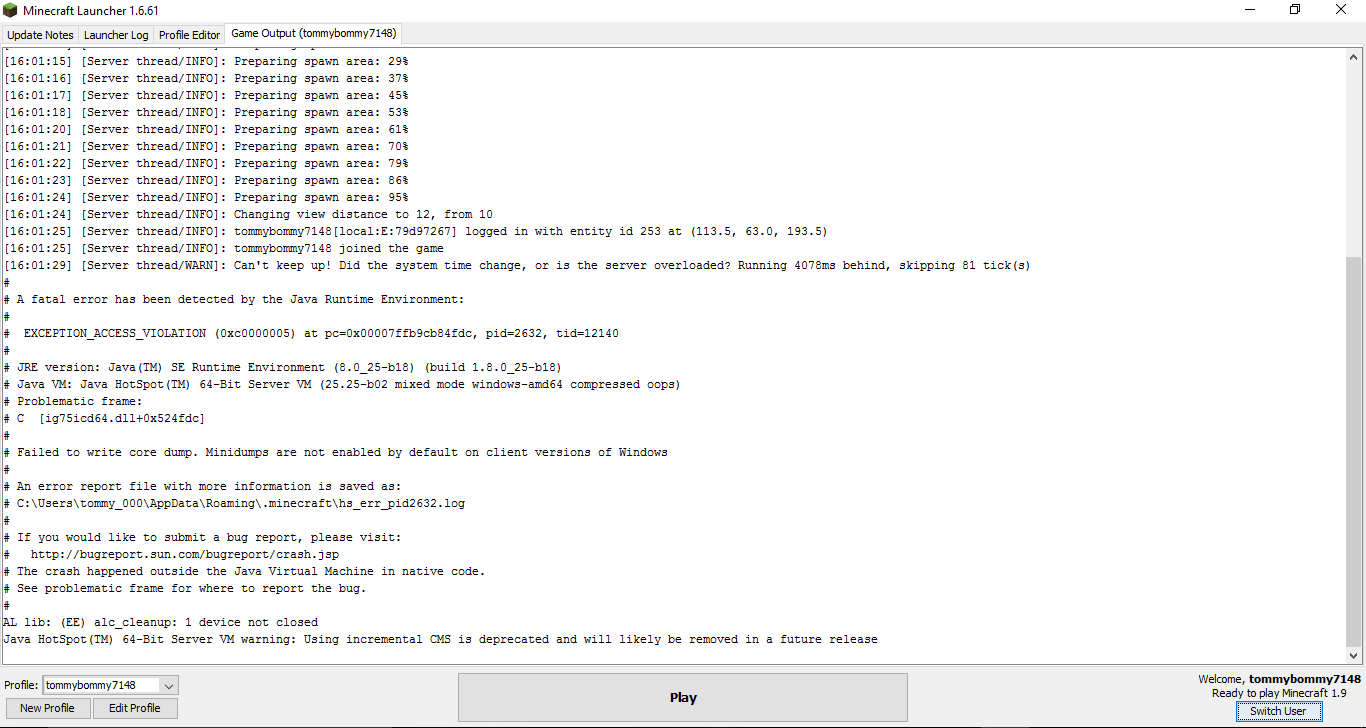Click the hs_err_pid2632.log file path line
This screenshot has width=1366, height=728.
pos(234,503)
